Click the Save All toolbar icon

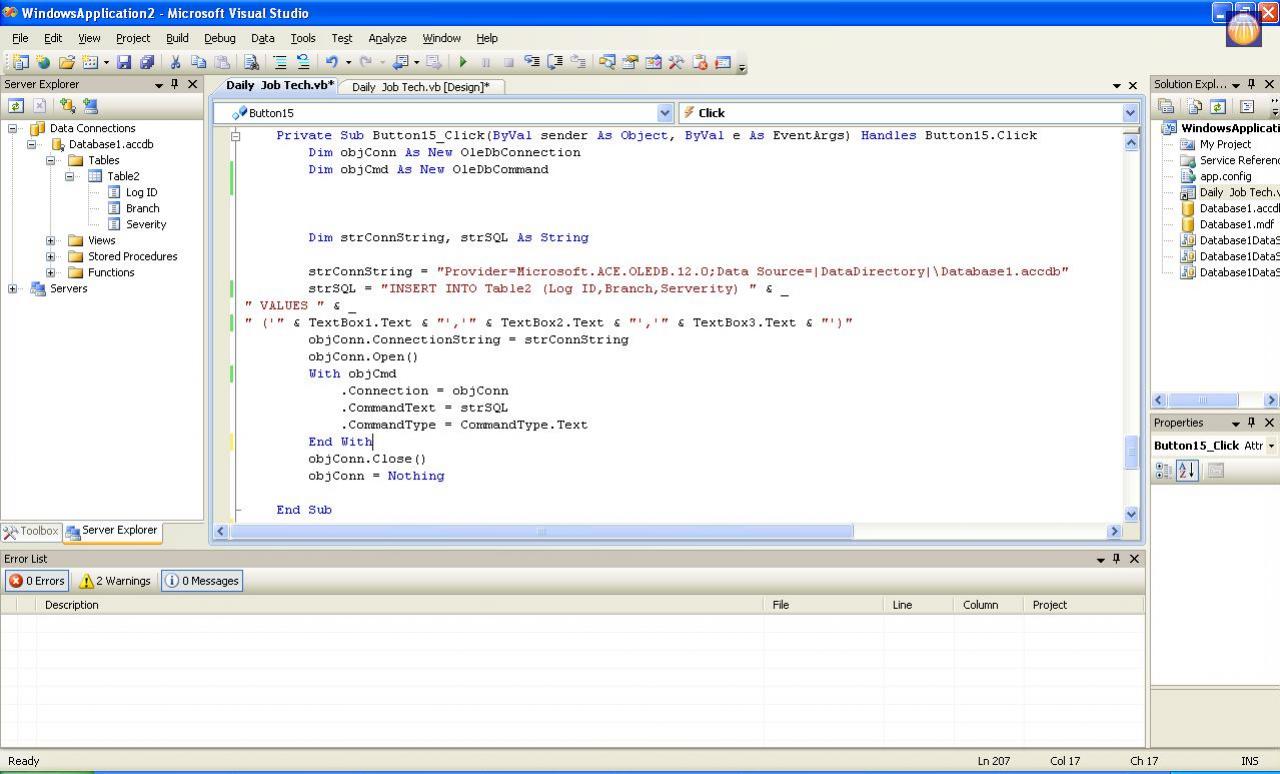tap(146, 62)
